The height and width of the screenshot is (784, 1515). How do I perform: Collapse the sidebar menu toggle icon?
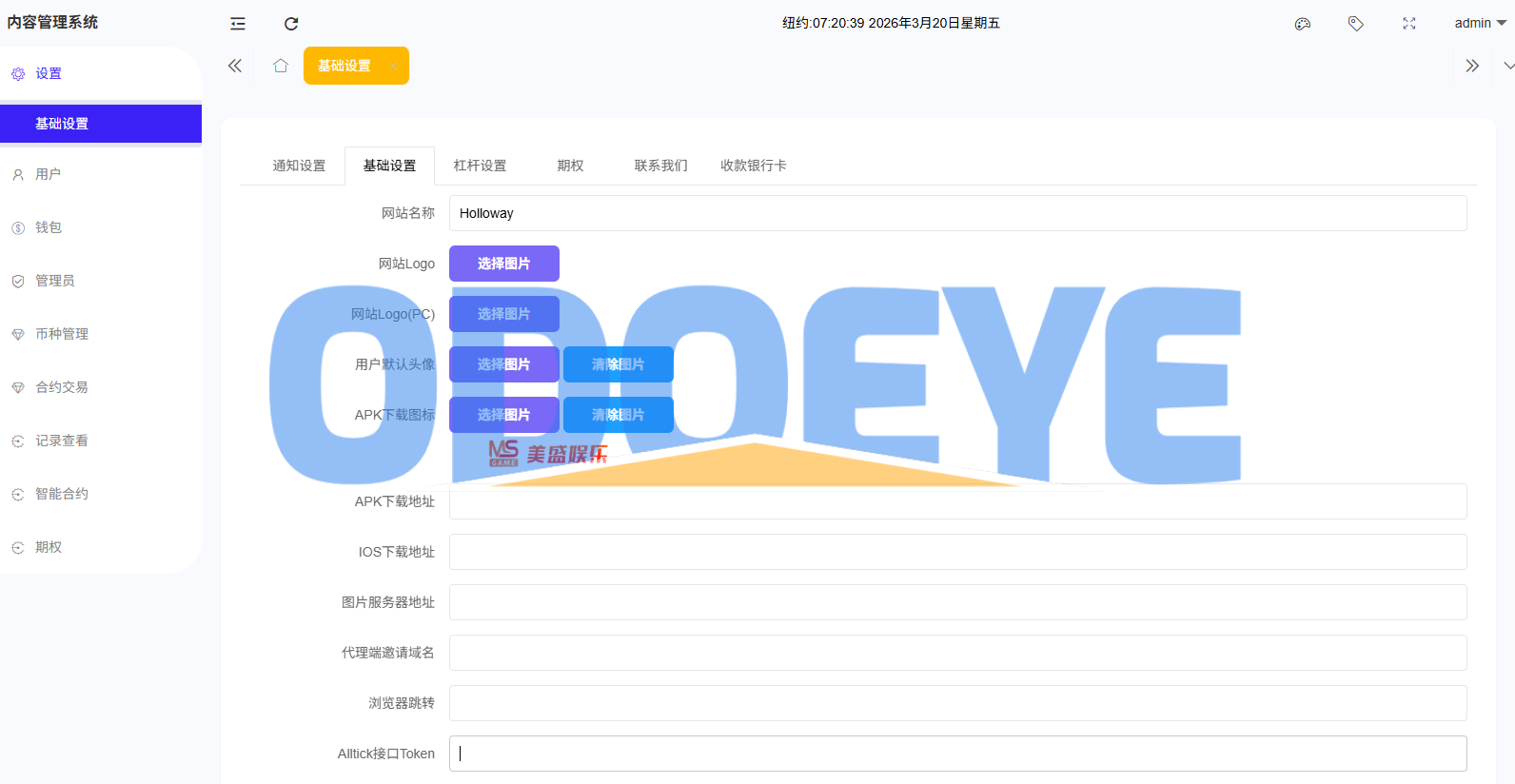tap(238, 24)
